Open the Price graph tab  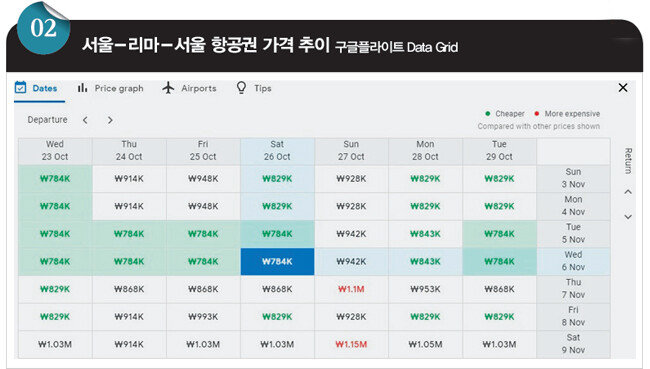click(110, 88)
